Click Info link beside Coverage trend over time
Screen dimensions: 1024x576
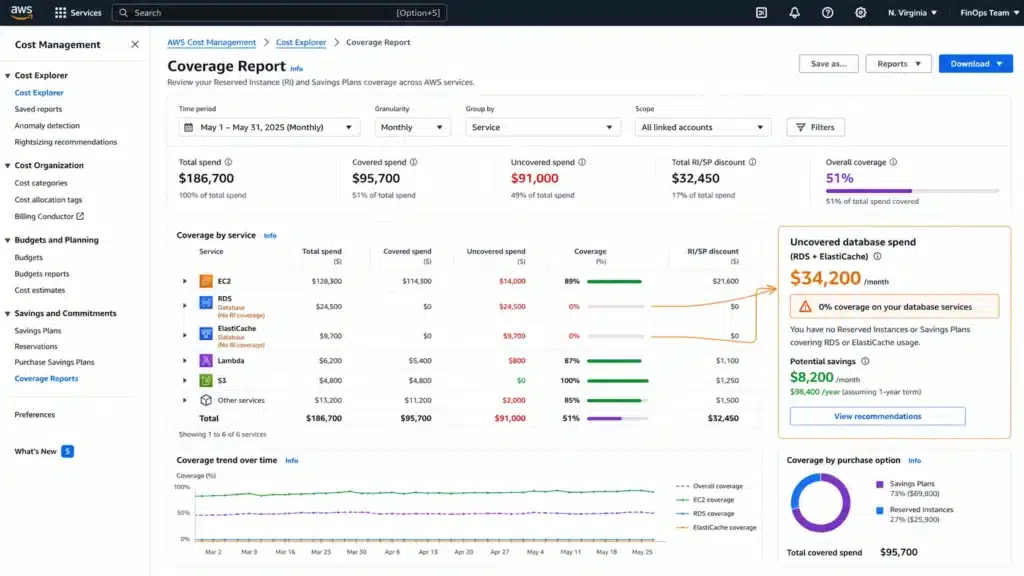click(x=291, y=461)
